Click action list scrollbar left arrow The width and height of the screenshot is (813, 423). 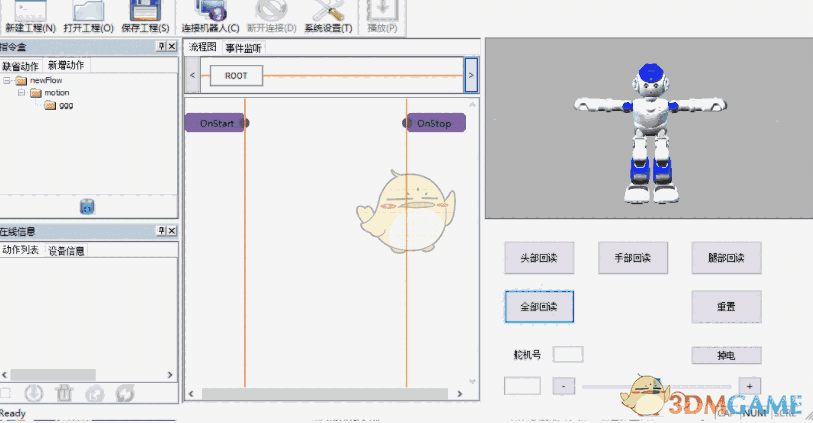[x=5, y=374]
